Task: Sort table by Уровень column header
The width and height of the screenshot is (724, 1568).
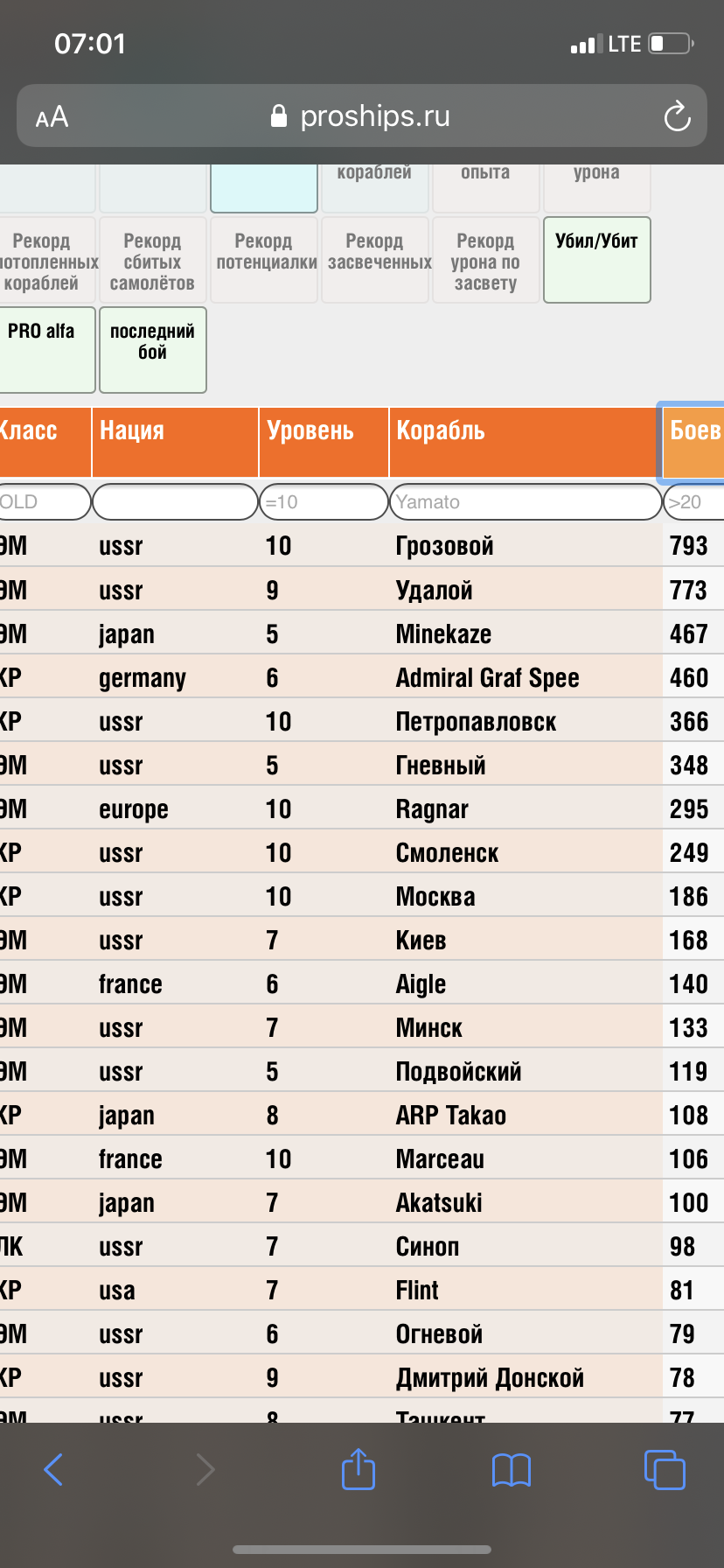Action: pyautogui.click(x=324, y=442)
